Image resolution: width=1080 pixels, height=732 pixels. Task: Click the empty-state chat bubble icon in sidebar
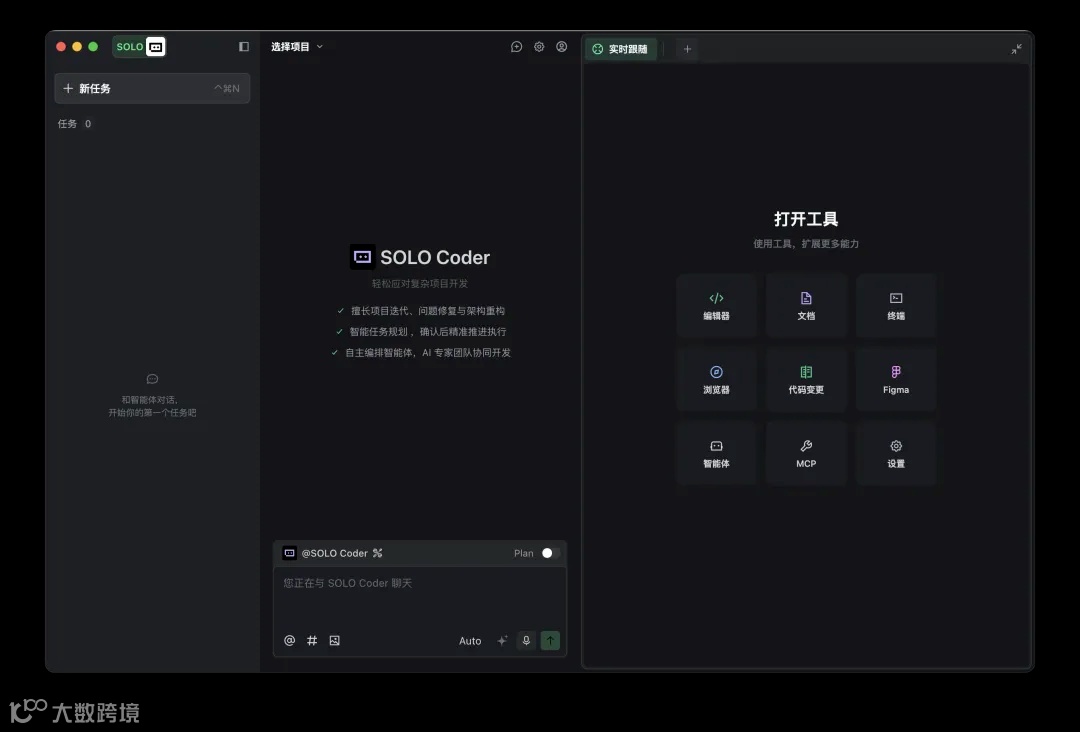click(x=152, y=379)
